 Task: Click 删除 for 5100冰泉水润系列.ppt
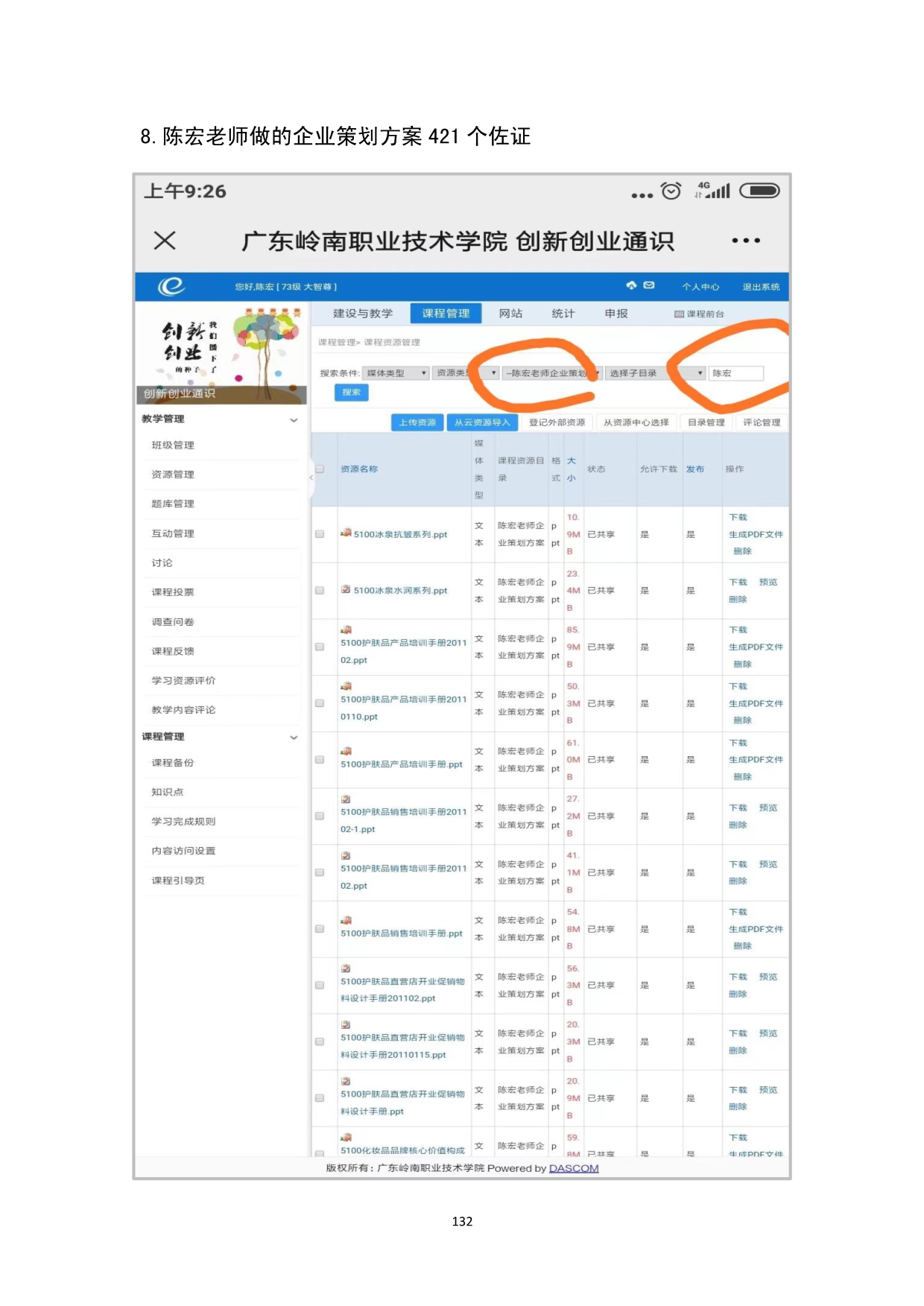click(x=738, y=599)
